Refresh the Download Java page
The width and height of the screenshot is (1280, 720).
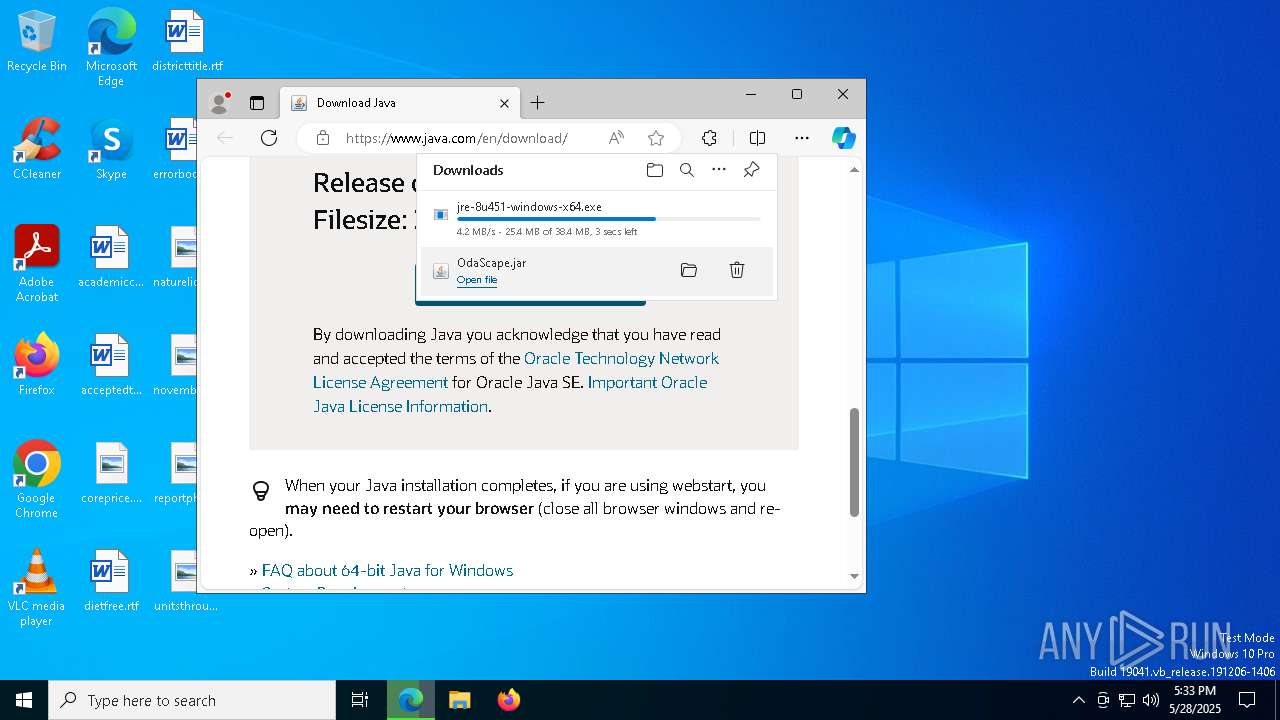click(x=269, y=138)
